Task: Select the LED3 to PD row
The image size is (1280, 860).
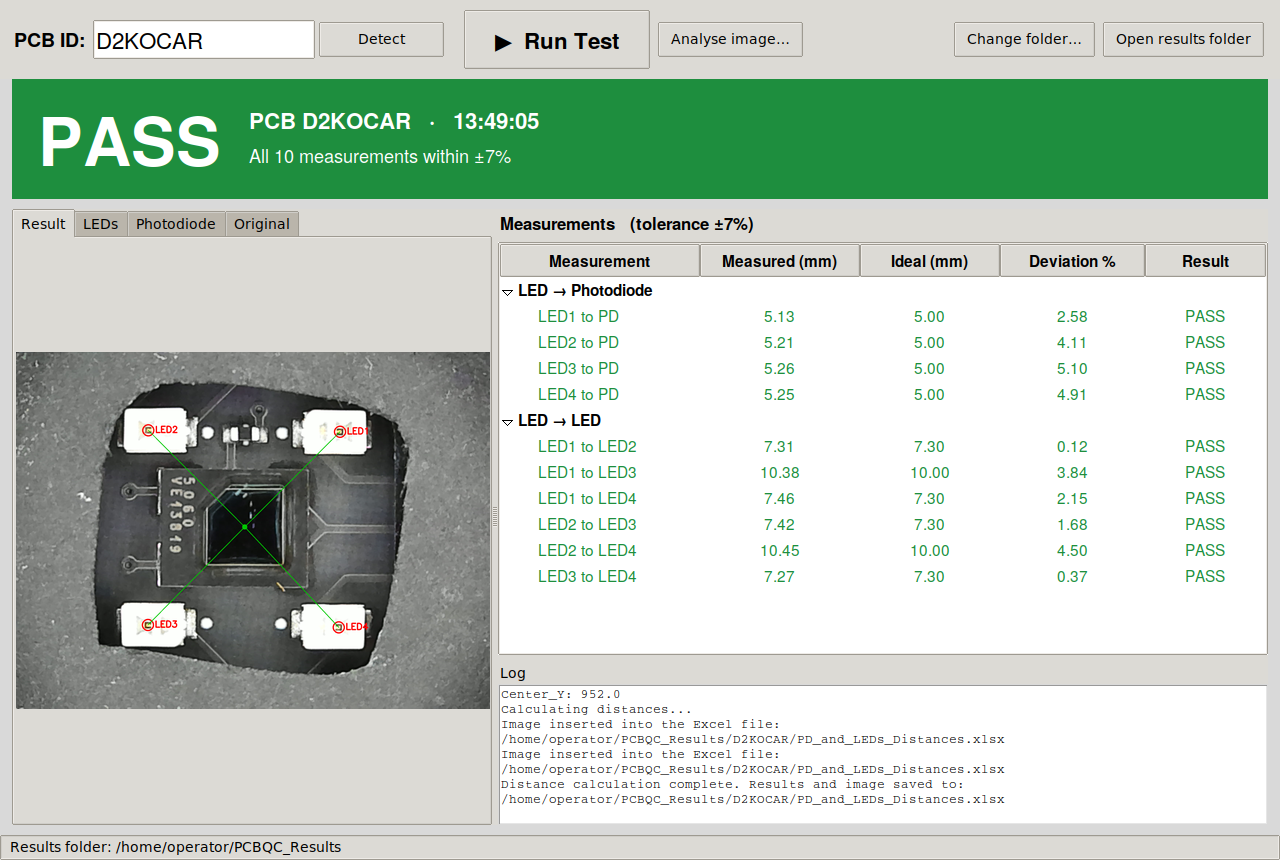Action: [883, 369]
